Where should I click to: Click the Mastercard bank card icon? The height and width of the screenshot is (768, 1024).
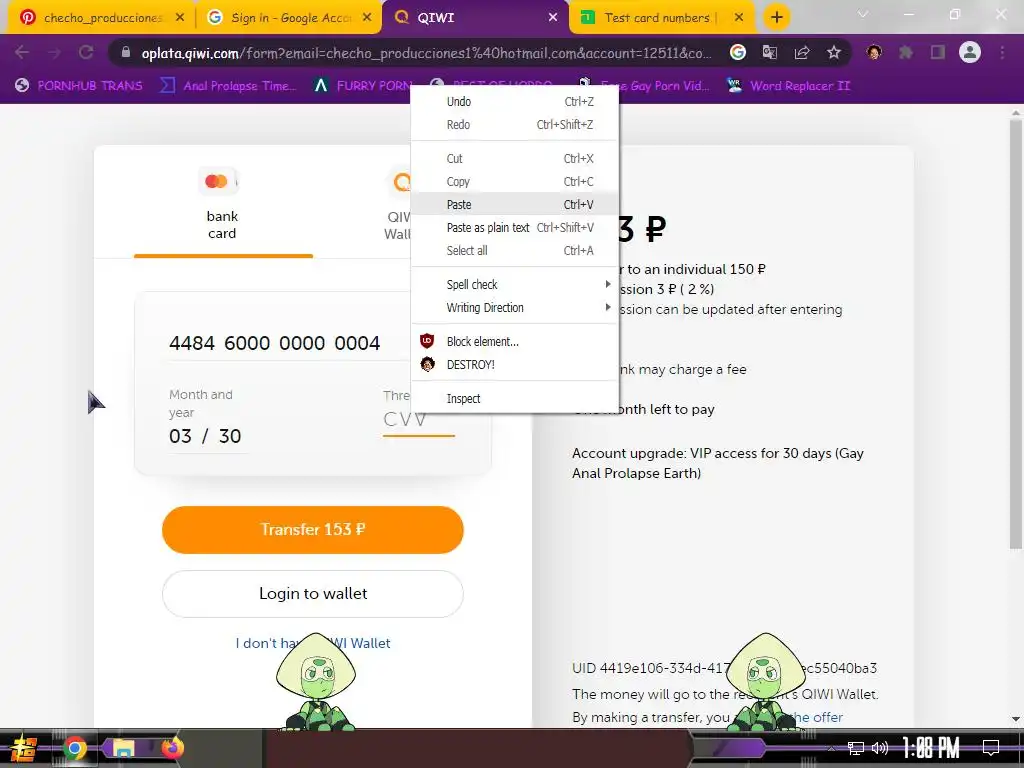217,181
